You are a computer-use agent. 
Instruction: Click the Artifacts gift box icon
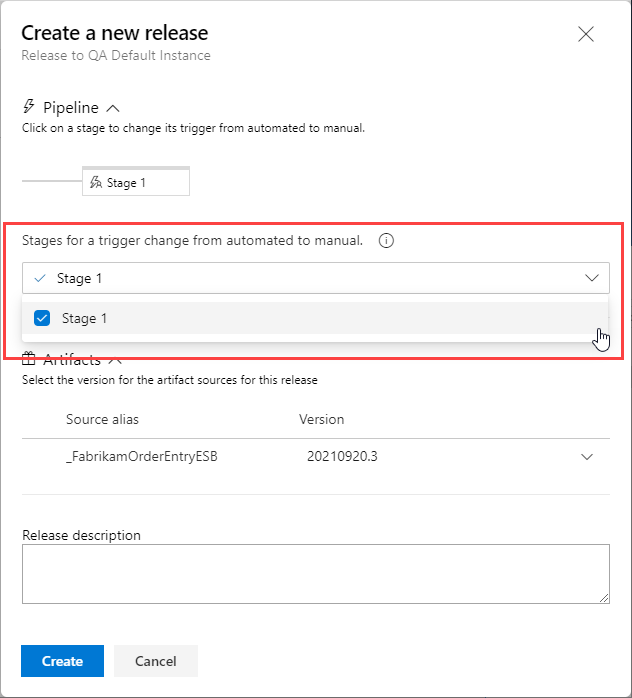[x=28, y=358]
